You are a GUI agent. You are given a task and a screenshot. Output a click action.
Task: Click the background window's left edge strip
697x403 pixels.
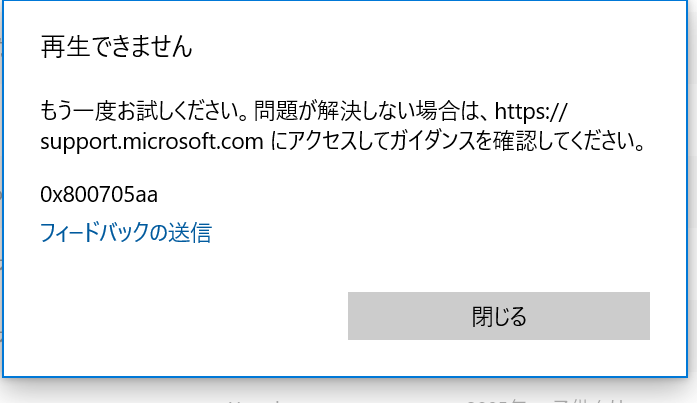click(x=1, y=200)
